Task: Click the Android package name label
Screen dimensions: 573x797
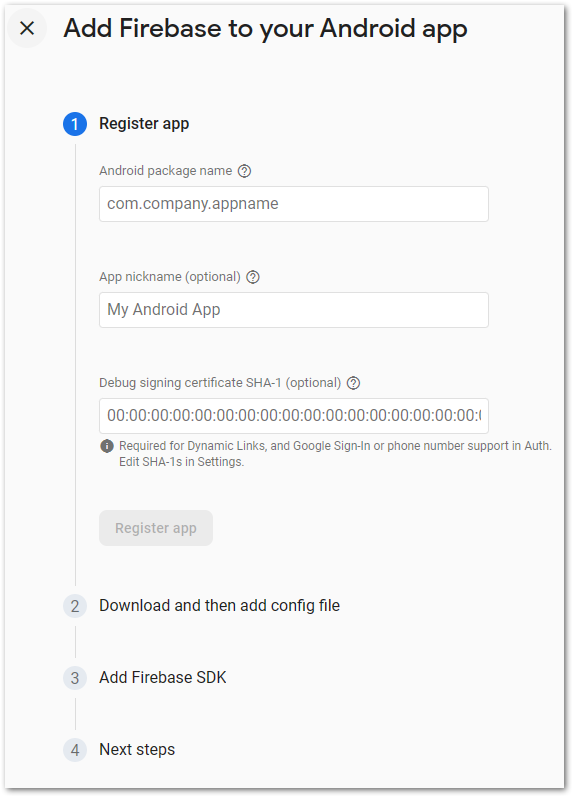Action: click(x=166, y=171)
